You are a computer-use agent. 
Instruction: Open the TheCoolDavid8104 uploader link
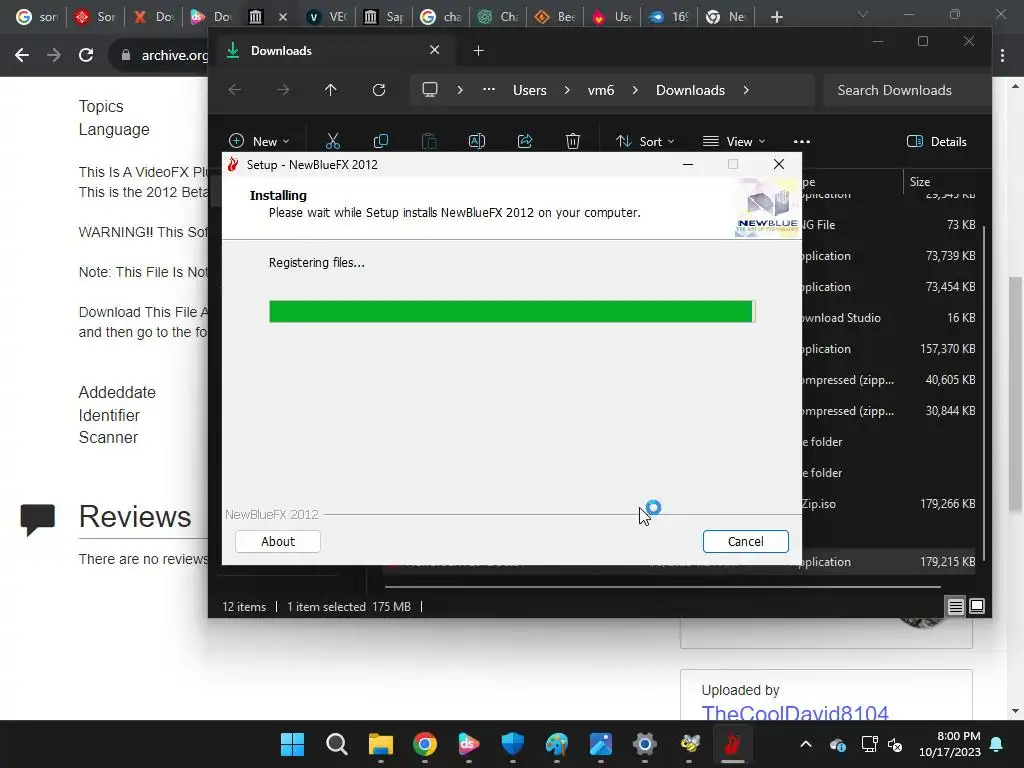pos(795,713)
